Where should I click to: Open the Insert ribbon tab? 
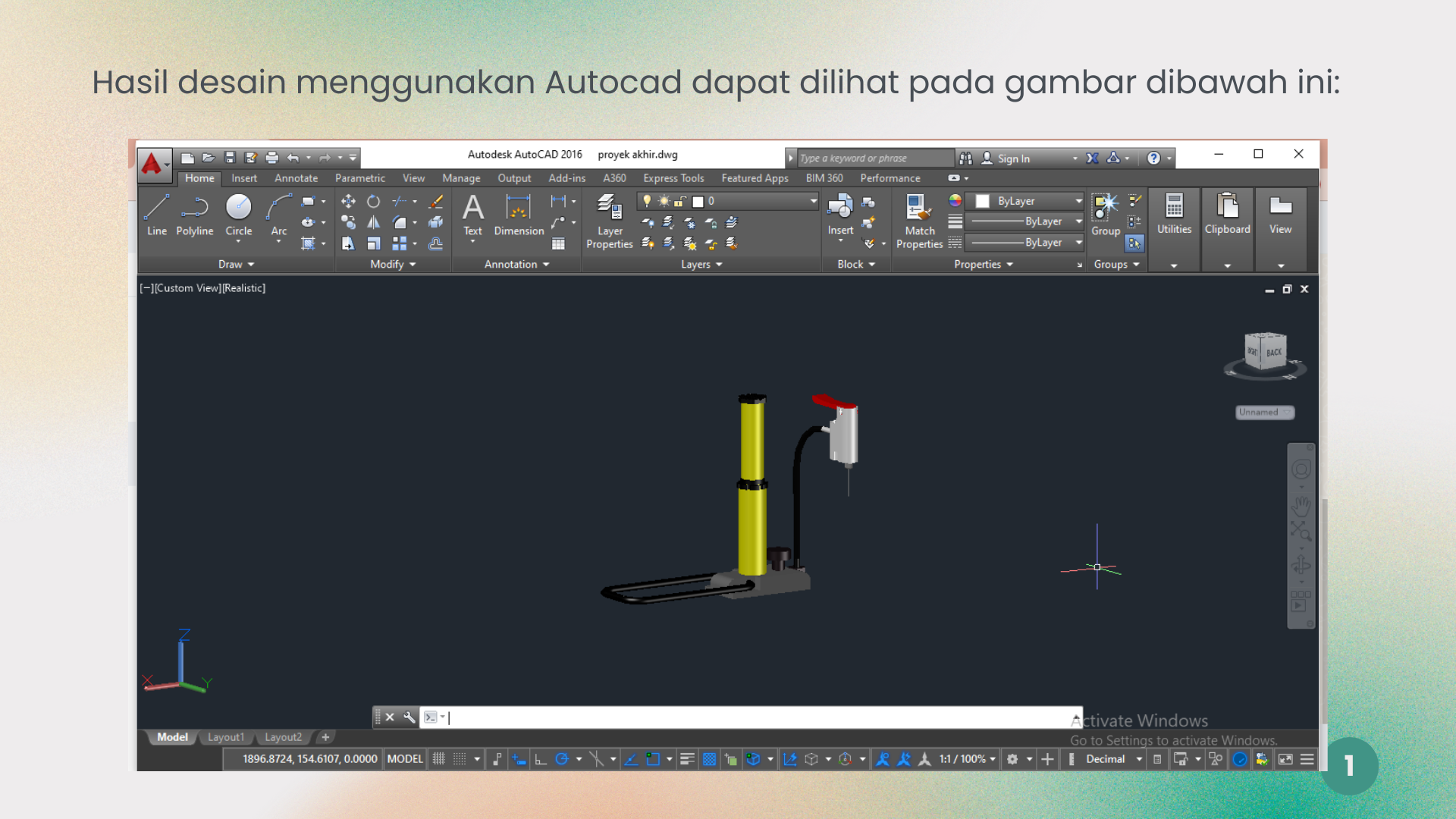pos(244,178)
